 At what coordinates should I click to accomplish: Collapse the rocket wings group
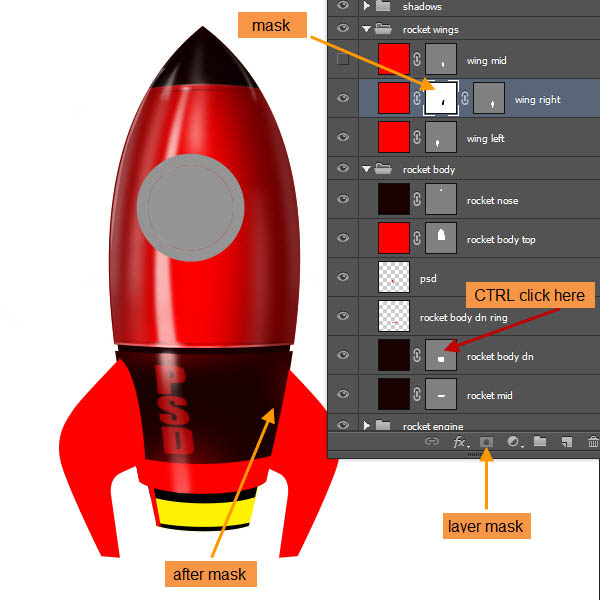coord(367,29)
